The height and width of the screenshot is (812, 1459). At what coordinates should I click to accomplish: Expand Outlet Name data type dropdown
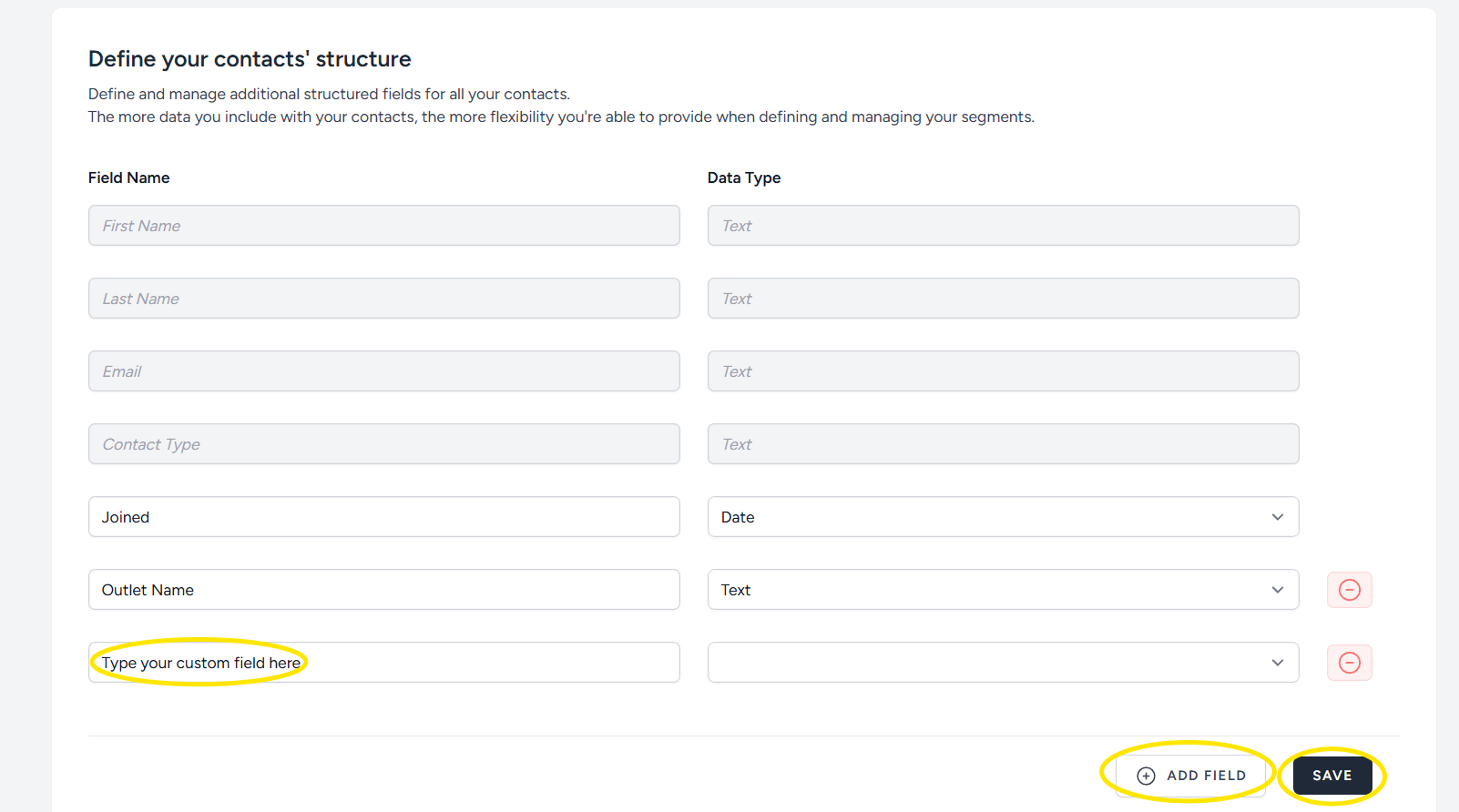tap(1002, 590)
